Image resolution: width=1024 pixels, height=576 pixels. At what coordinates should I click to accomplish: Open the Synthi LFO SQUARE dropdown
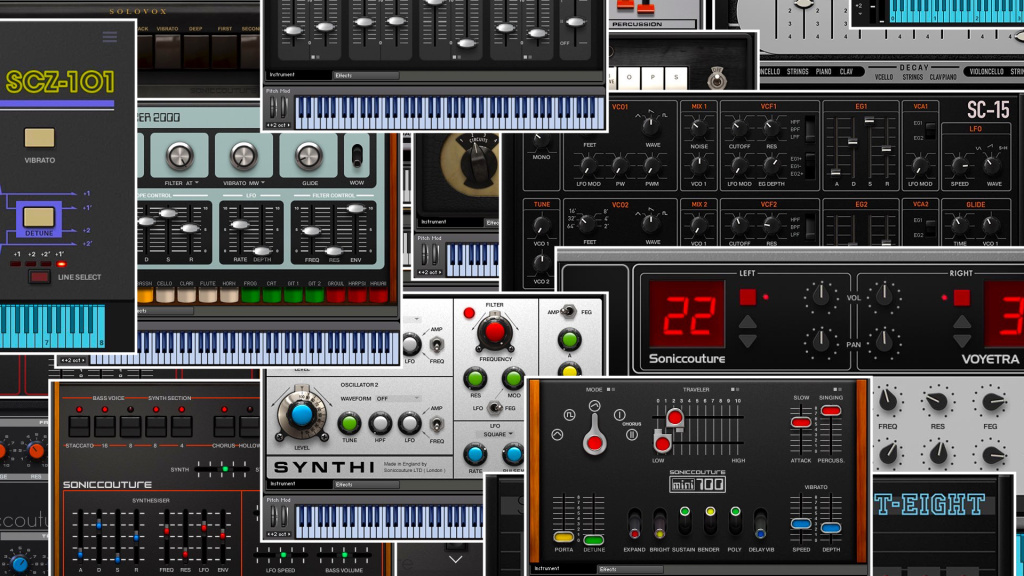pos(498,434)
